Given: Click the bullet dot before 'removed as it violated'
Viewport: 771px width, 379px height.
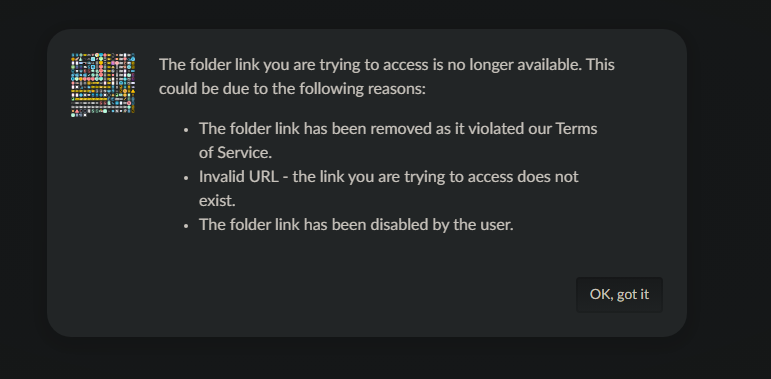Looking at the screenshot, I should click(x=186, y=130).
